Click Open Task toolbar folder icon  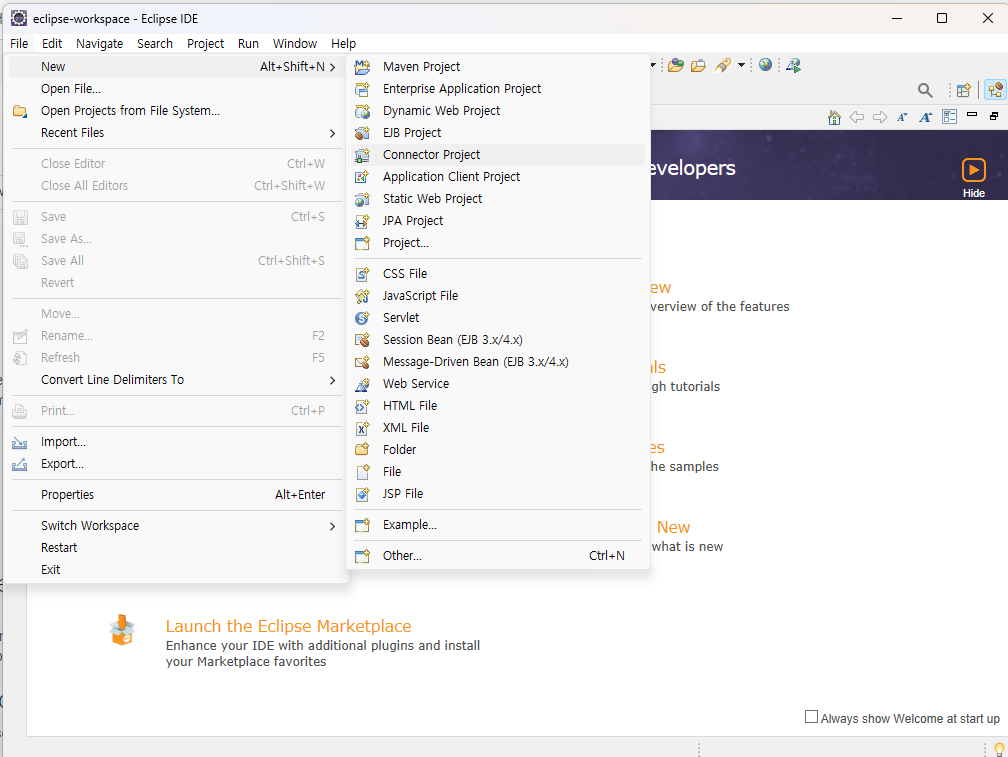698,66
